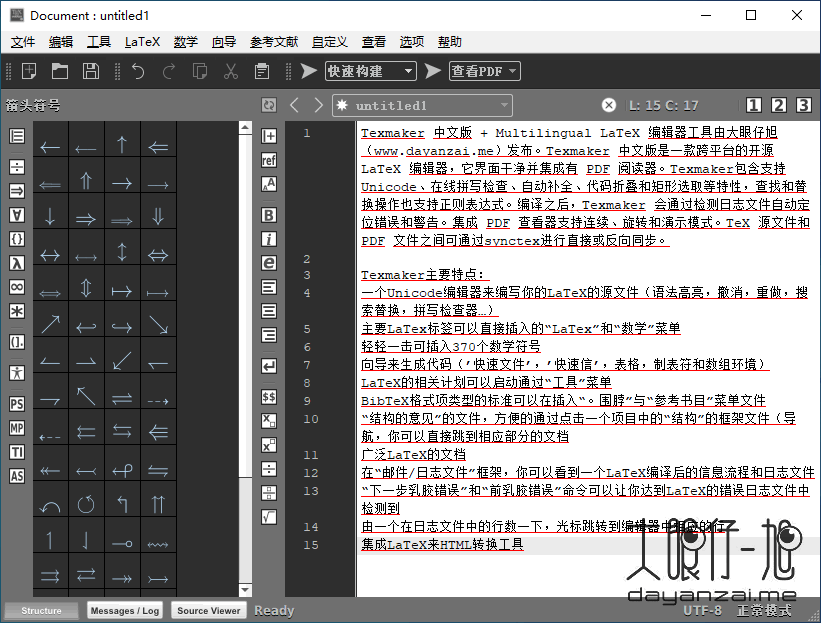821x623 pixels.
Task: Jump to bookmark 3
Action: 804,105
